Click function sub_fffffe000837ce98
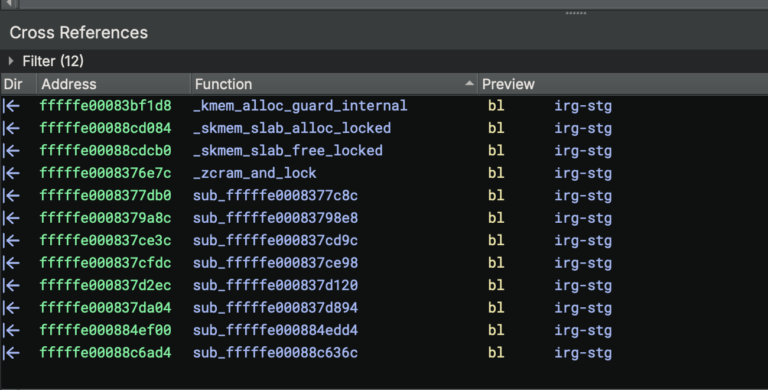The height and width of the screenshot is (390, 768). tap(275, 263)
